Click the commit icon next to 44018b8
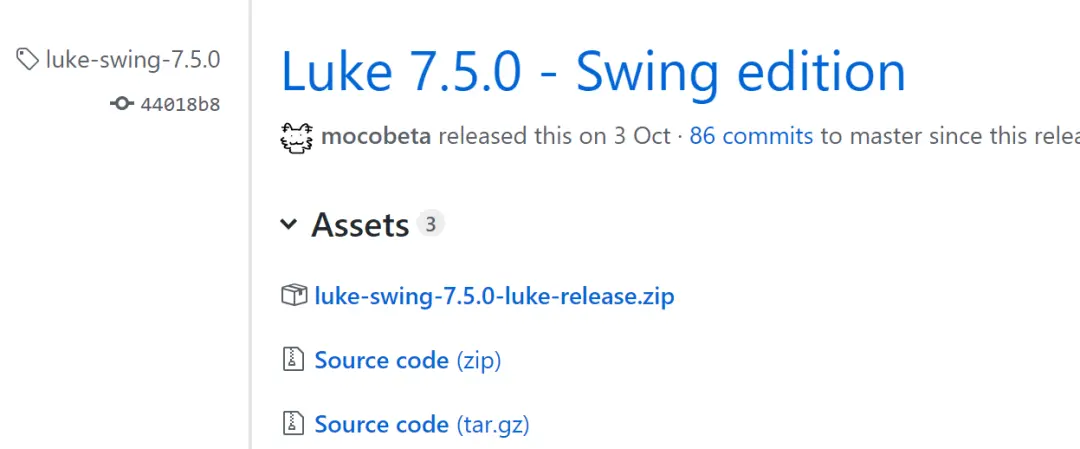The height and width of the screenshot is (449, 1080). (122, 104)
